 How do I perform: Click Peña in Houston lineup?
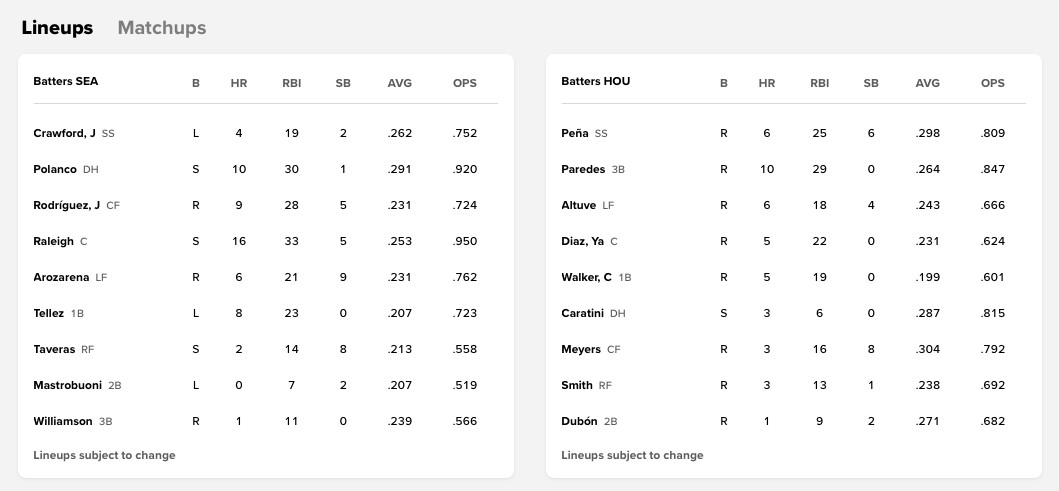575,133
